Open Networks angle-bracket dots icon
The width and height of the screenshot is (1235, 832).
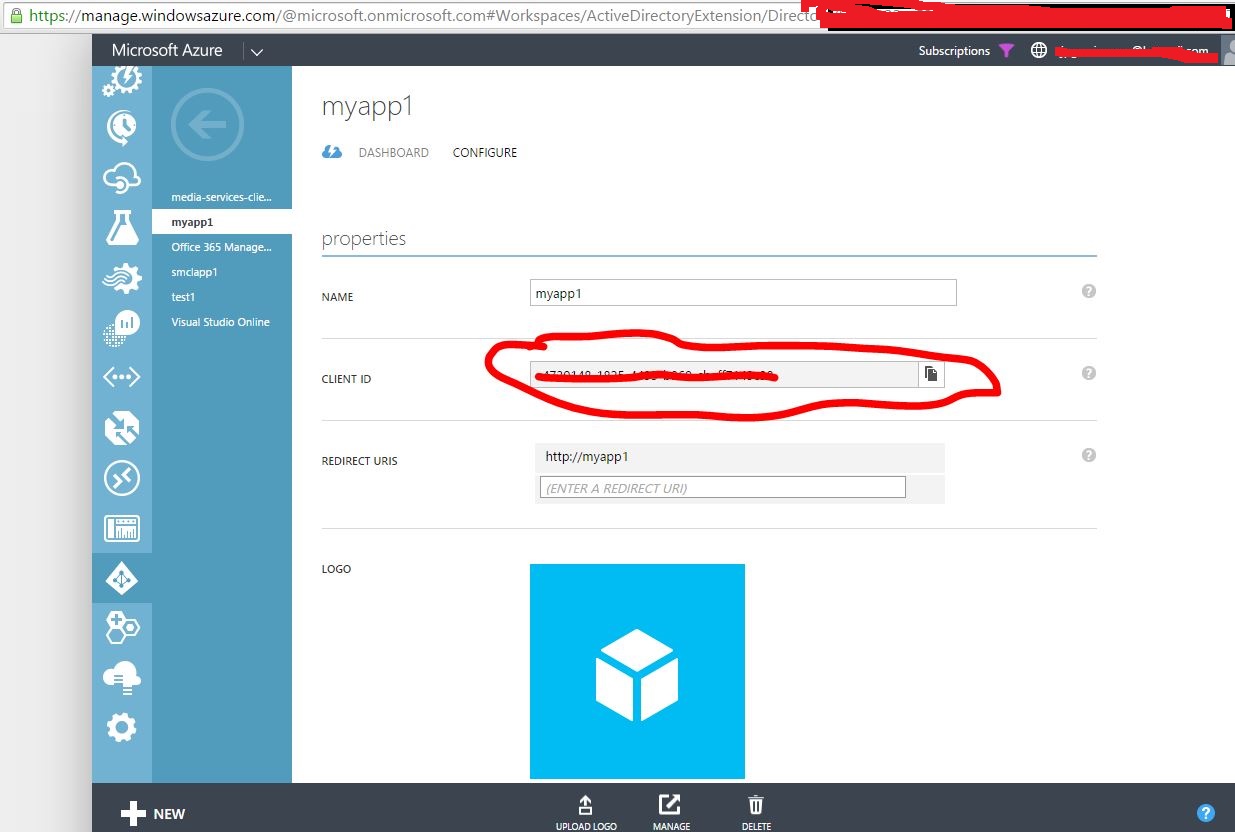point(122,377)
